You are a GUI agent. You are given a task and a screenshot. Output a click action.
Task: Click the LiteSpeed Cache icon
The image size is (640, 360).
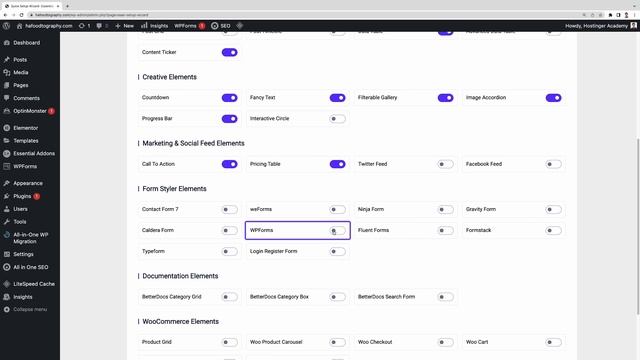(x=7, y=284)
